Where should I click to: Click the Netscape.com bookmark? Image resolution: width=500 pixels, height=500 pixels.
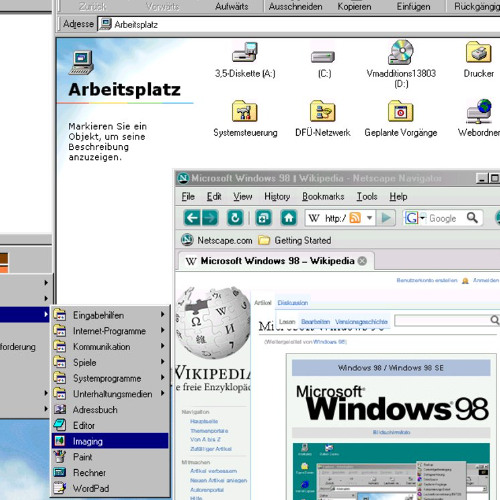(217, 240)
